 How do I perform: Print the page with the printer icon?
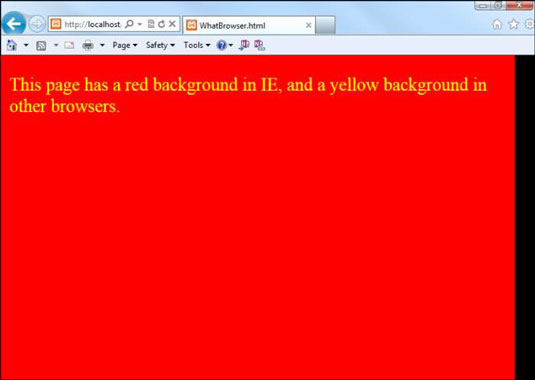88,45
